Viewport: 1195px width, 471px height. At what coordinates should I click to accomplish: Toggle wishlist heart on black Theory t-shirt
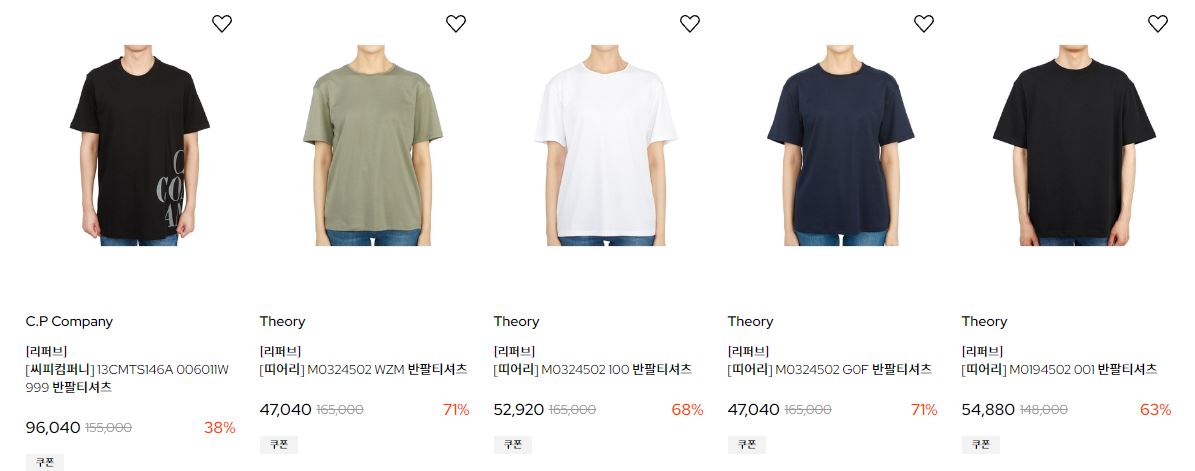click(1158, 24)
